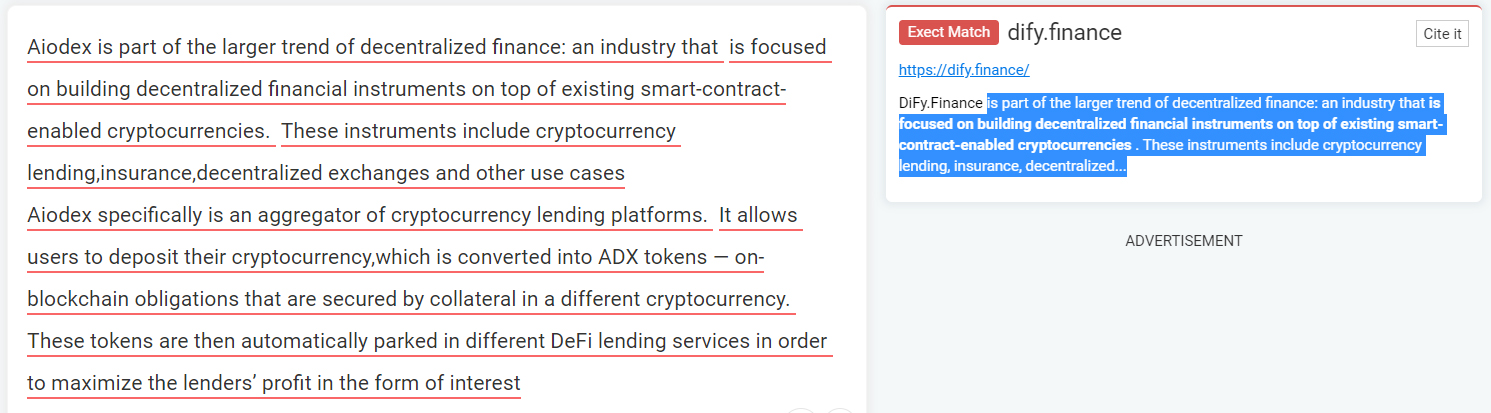1491x413 pixels.
Task: Click the first partially visible round button
Action: [x=802, y=411]
